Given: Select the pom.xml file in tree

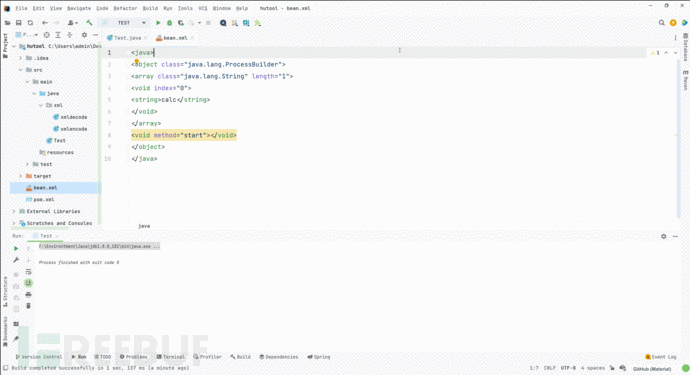Looking at the screenshot, I should pos(40,199).
